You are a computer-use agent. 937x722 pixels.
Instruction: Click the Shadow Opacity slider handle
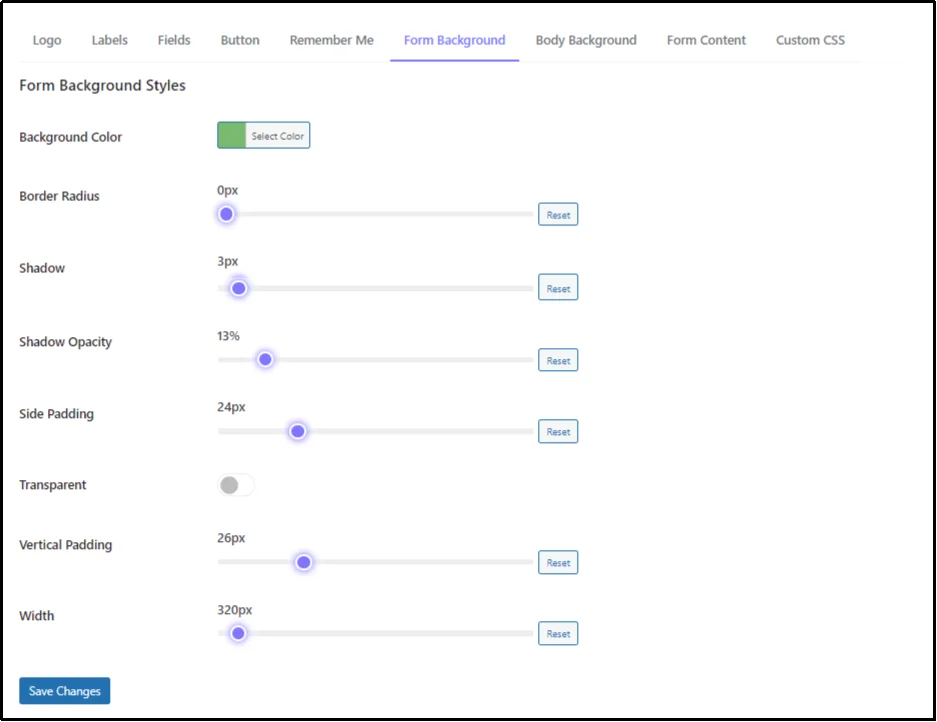click(265, 360)
